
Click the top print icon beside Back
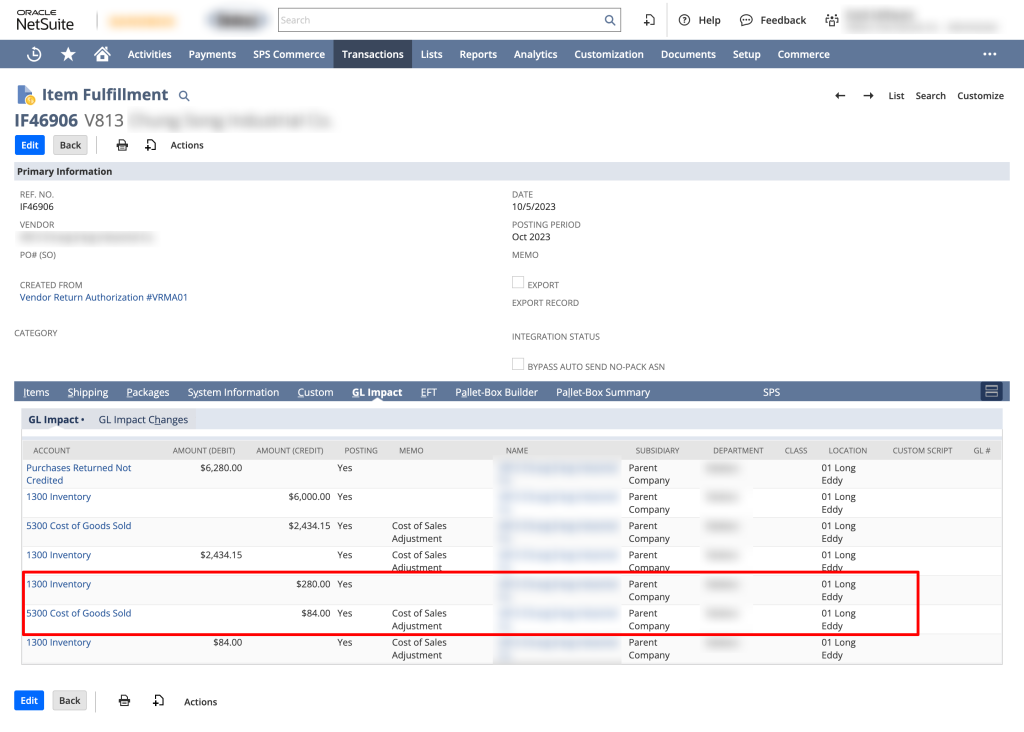[122, 145]
